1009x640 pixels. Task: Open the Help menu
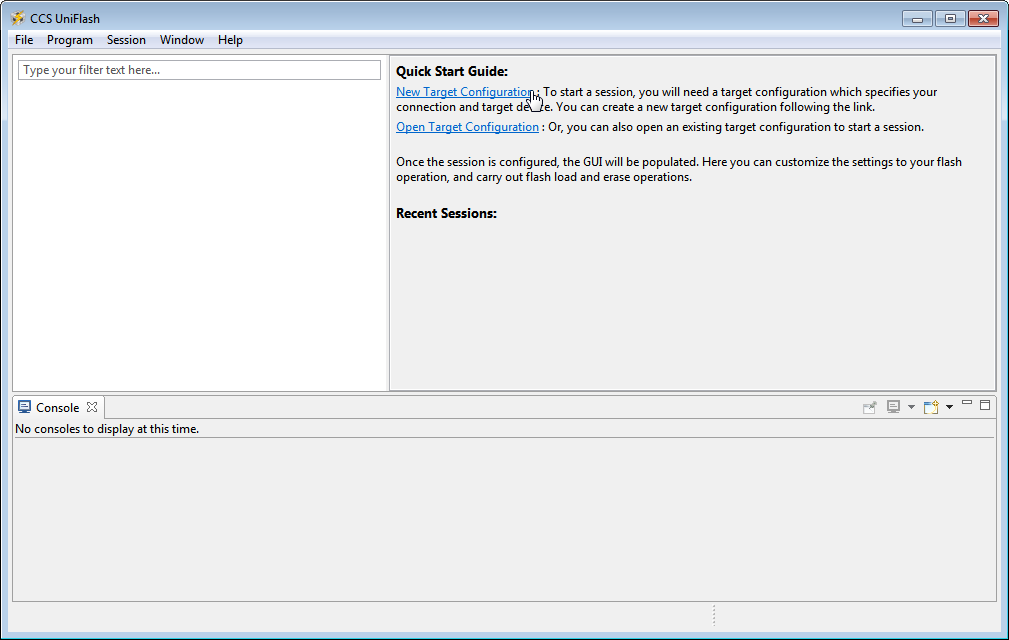pos(230,40)
